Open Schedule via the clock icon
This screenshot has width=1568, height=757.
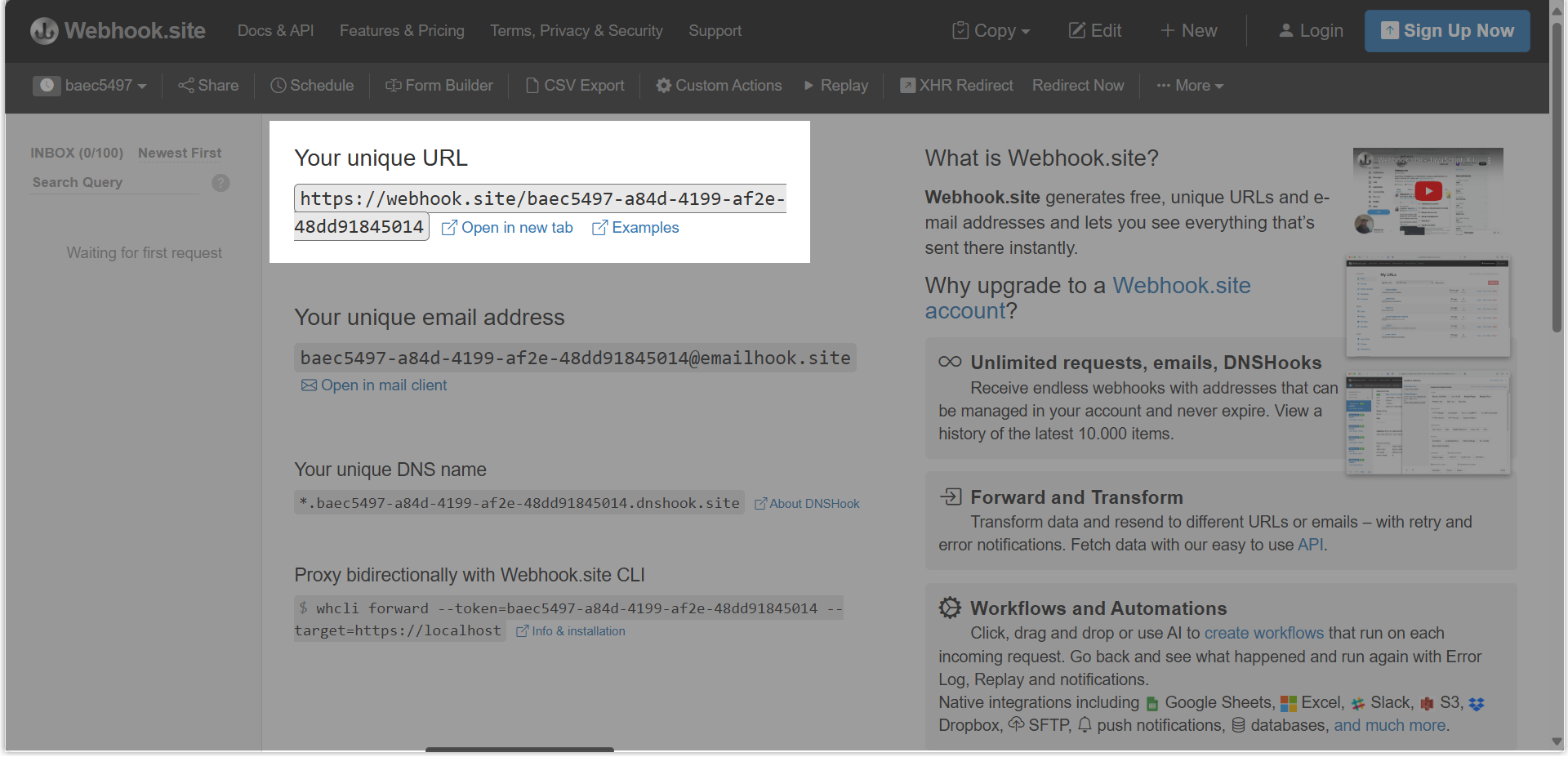coord(278,85)
